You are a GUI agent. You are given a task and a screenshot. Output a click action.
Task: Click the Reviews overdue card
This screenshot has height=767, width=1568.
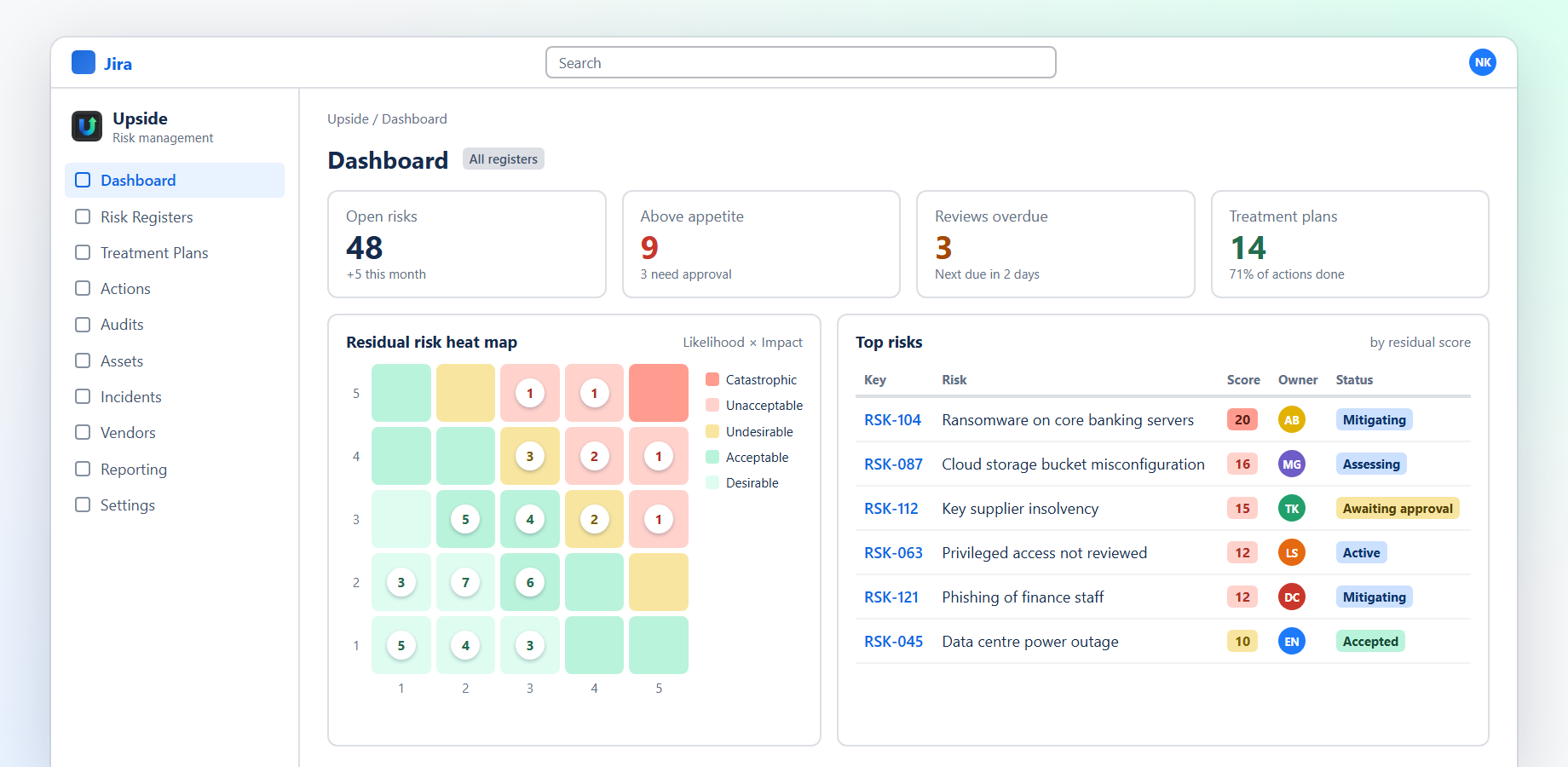click(x=1056, y=244)
